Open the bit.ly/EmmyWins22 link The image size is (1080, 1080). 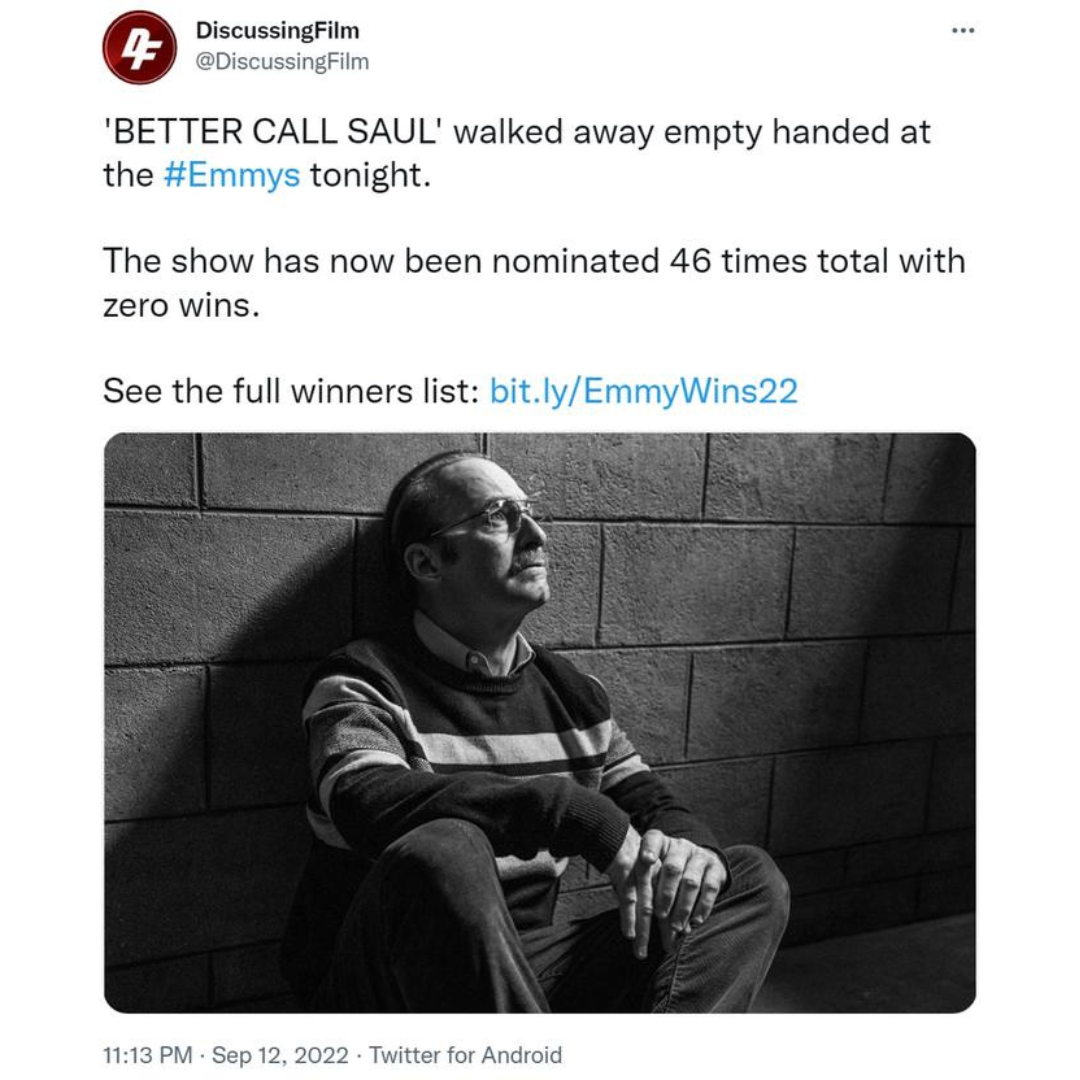643,391
